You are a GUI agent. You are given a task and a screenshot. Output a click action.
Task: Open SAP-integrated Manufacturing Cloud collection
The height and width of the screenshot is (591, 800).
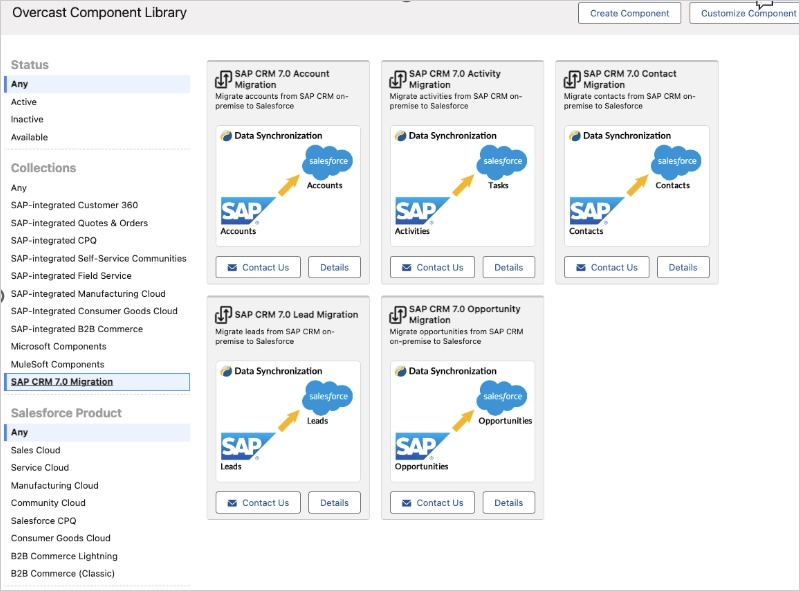(x=88, y=293)
